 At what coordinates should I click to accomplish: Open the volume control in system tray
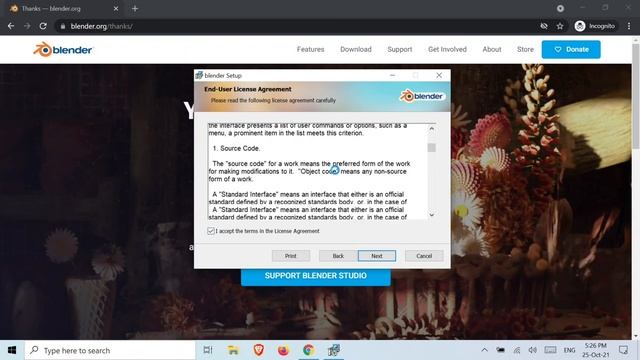pyautogui.click(x=533, y=350)
